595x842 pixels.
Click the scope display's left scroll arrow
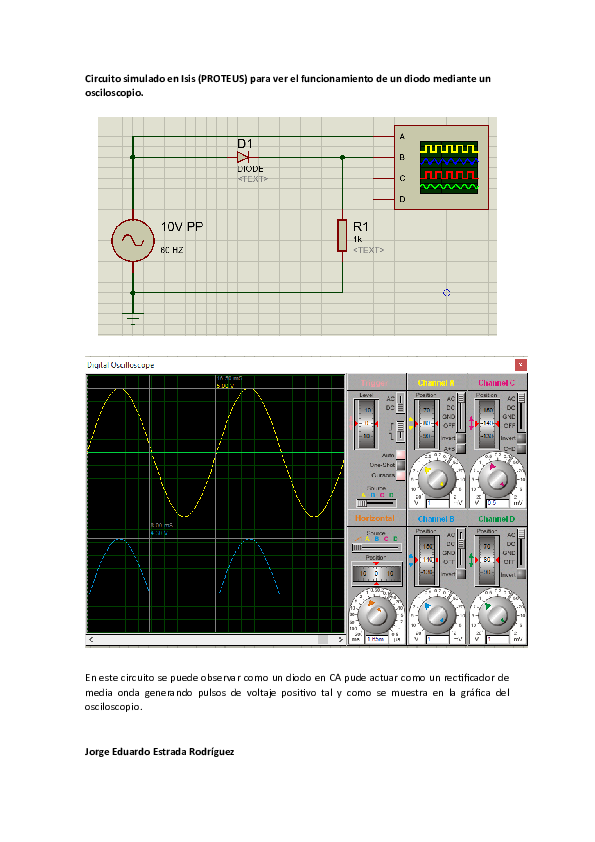(x=91, y=639)
